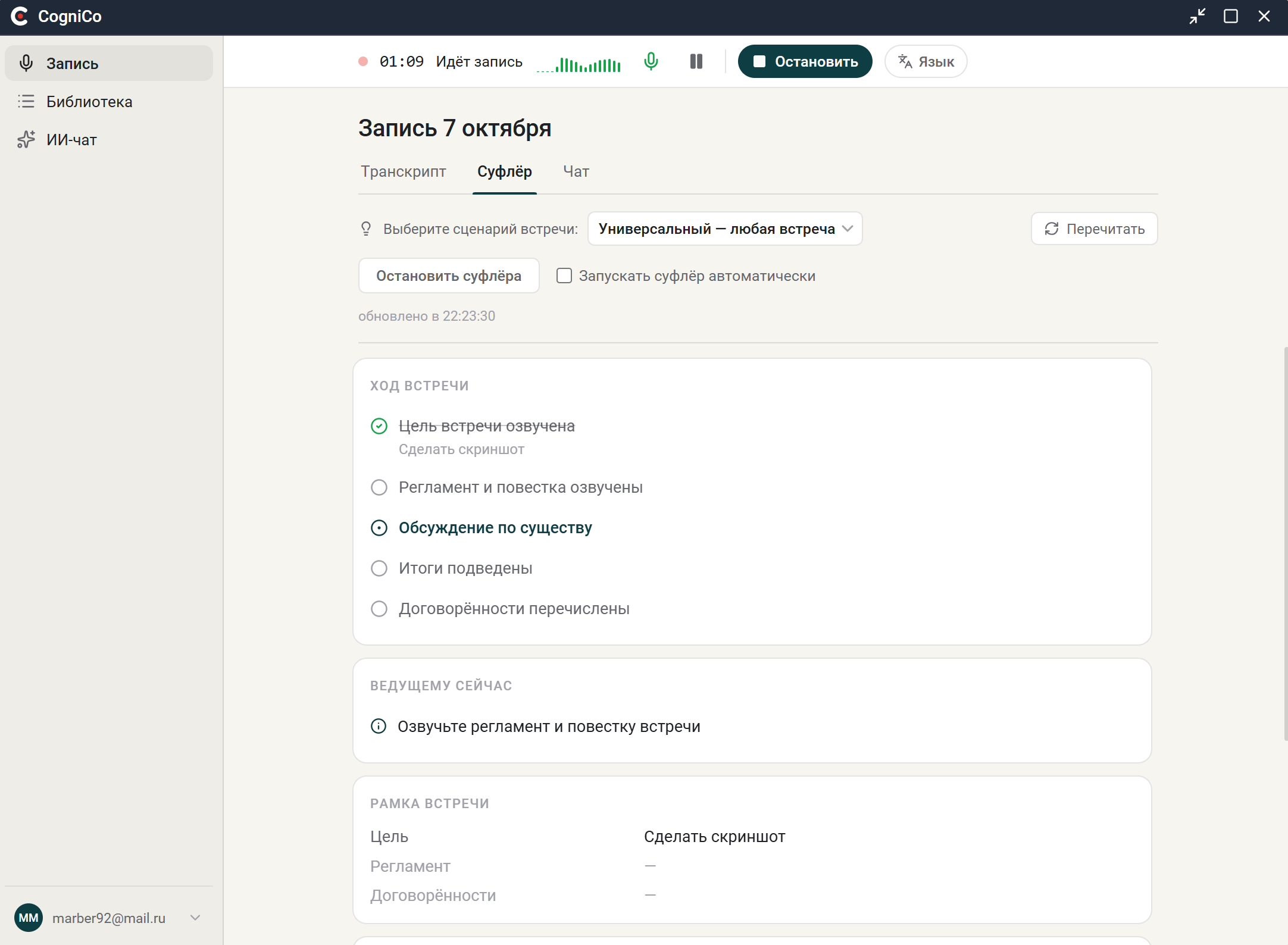Toggle the Цель встречи озвучена checkmark

[x=379, y=426]
